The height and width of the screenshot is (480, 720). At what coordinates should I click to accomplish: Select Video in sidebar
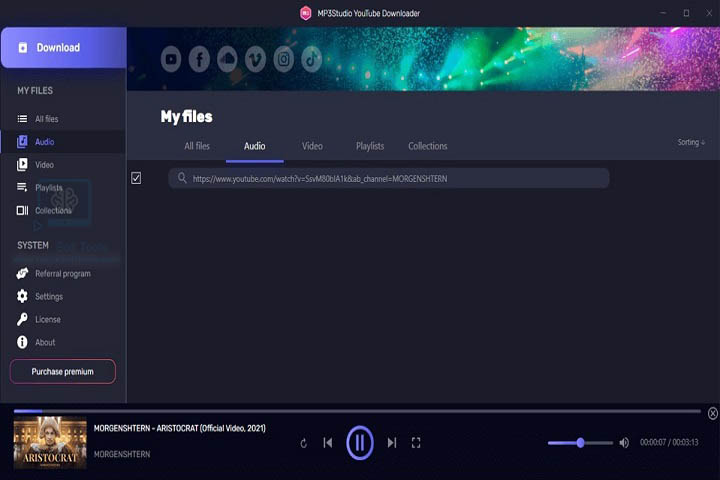pyautogui.click(x=63, y=165)
